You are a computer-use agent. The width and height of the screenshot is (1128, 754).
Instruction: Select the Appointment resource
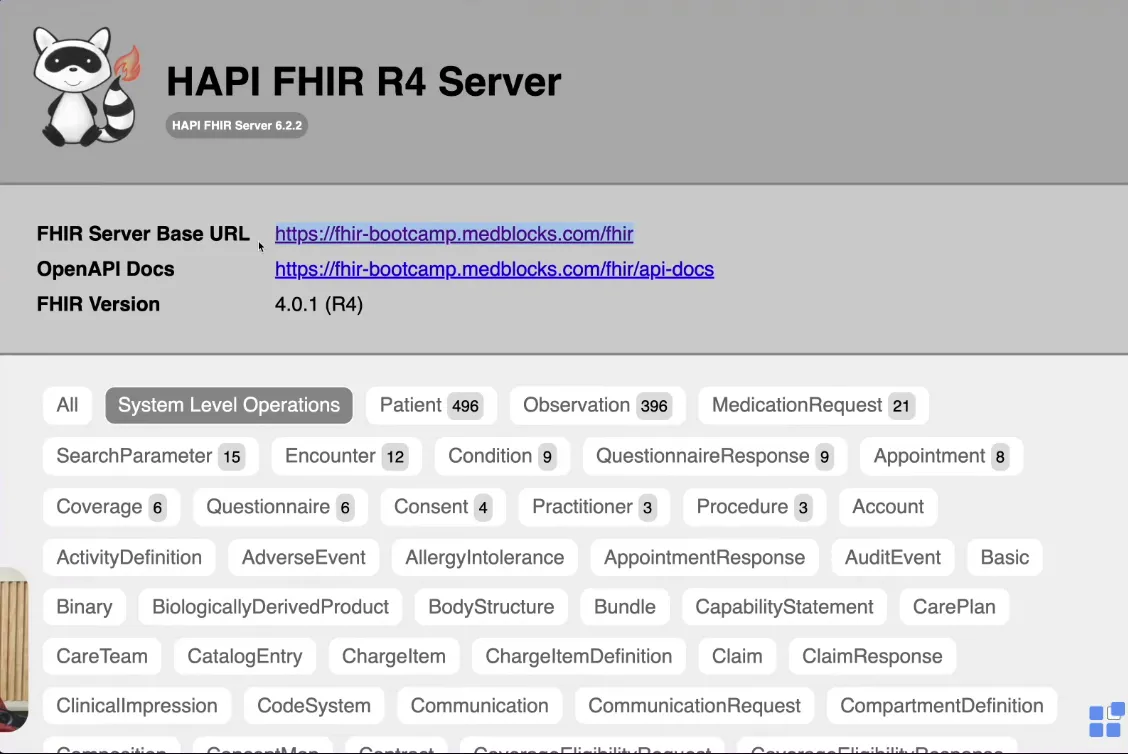point(940,456)
